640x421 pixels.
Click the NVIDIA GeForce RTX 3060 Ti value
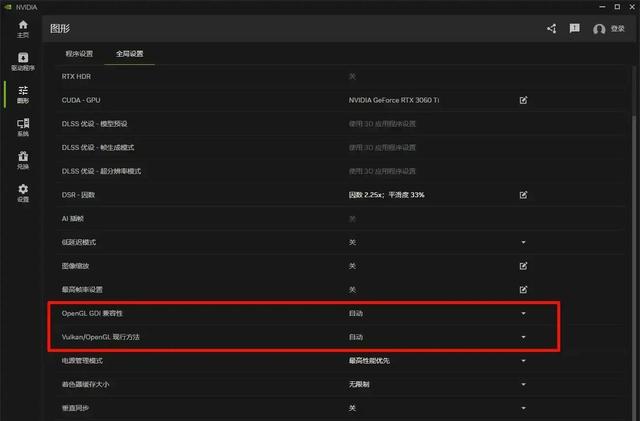pos(394,100)
